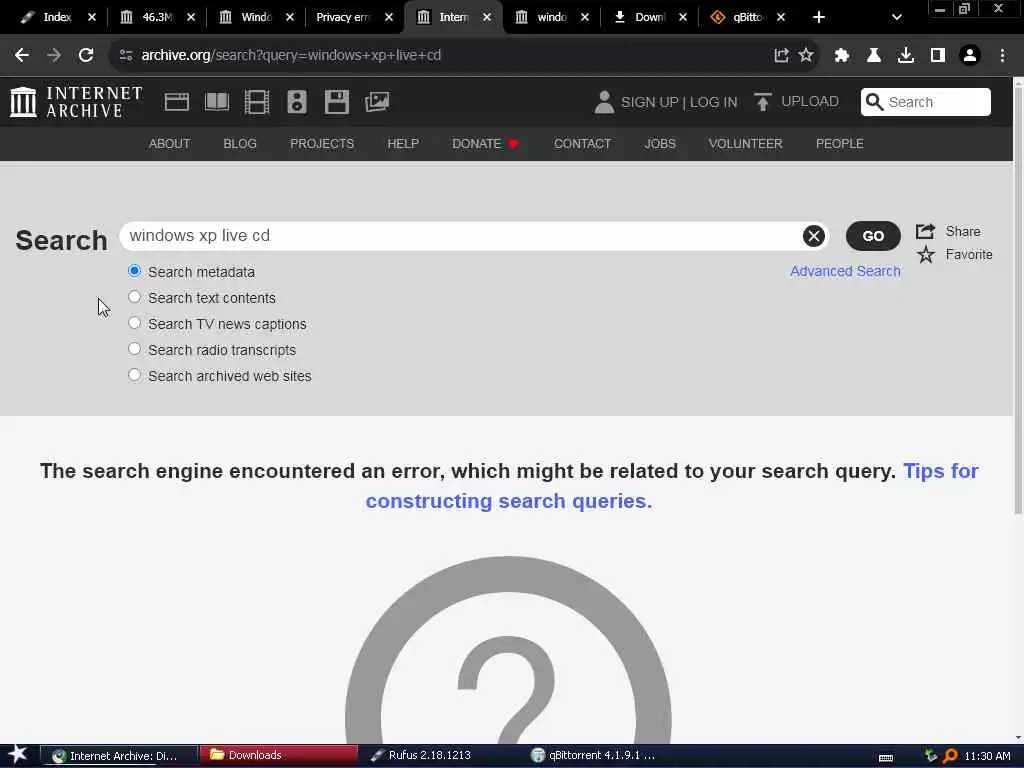Click the system tray search magnifier icon

tap(950, 756)
